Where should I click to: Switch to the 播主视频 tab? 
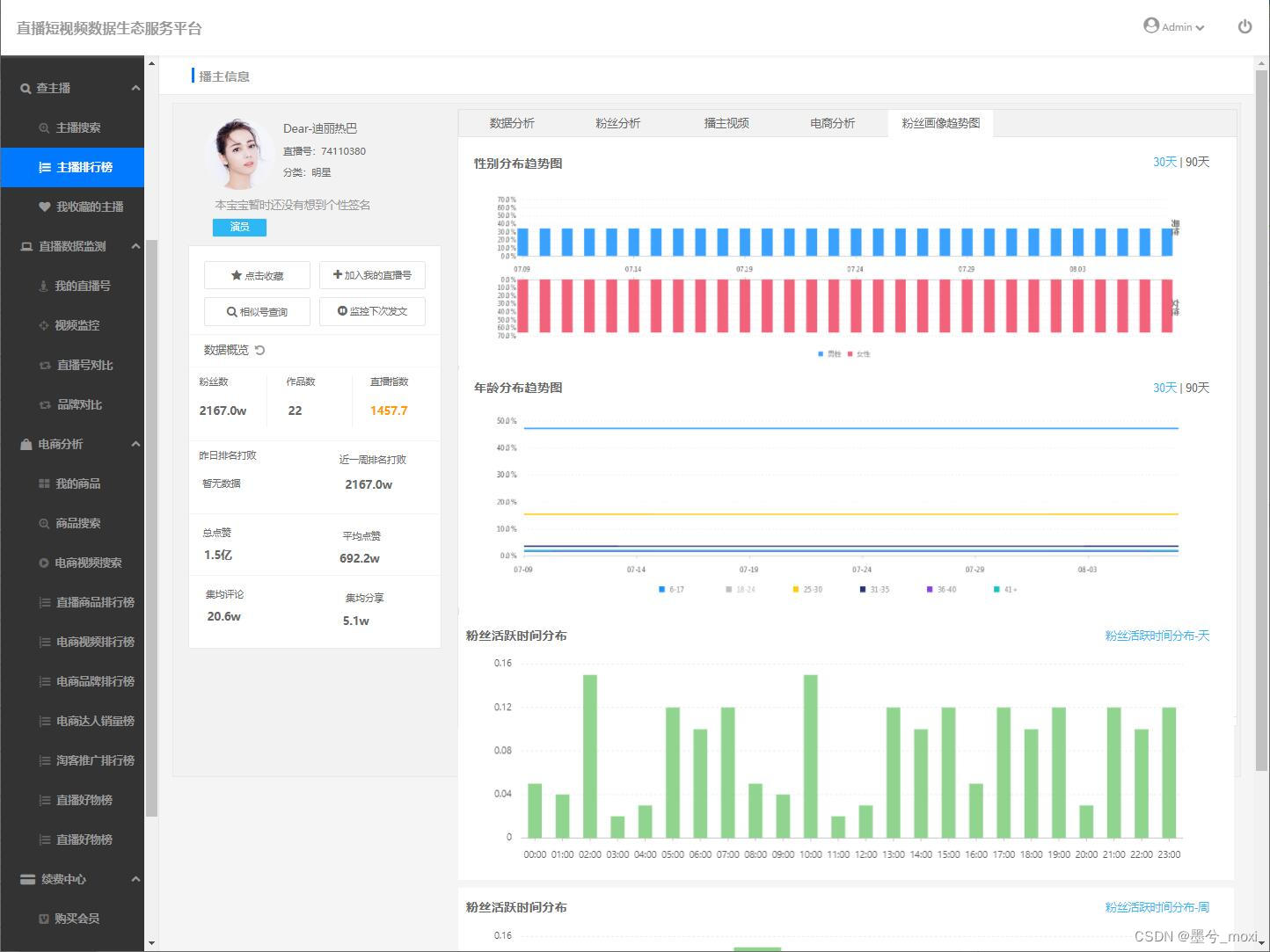(726, 123)
